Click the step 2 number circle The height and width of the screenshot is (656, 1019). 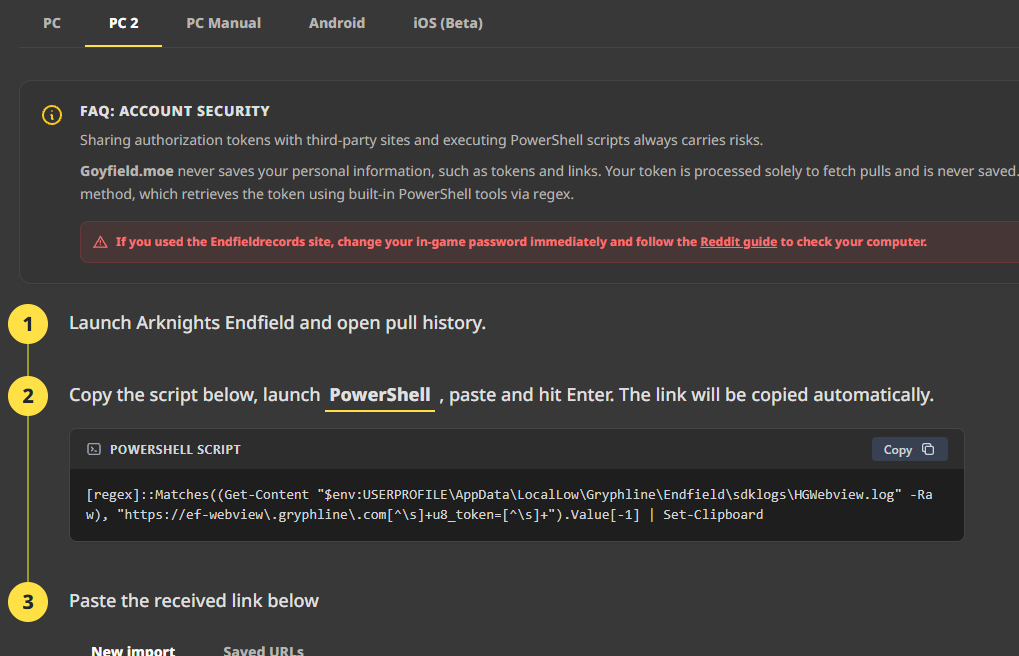(x=28, y=396)
